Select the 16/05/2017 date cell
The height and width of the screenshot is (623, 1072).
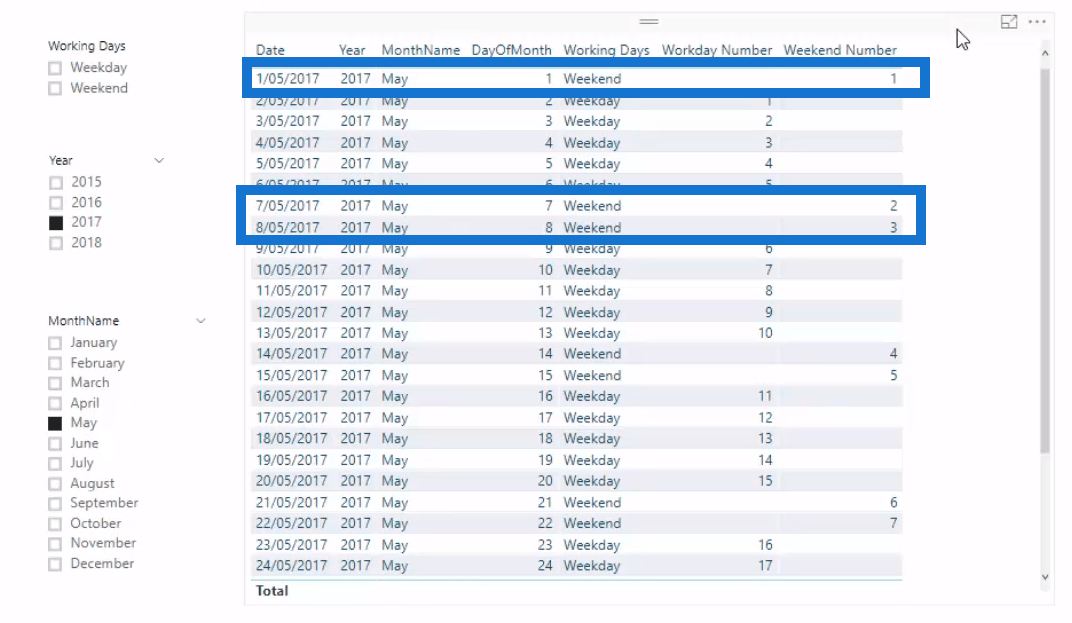click(x=291, y=396)
